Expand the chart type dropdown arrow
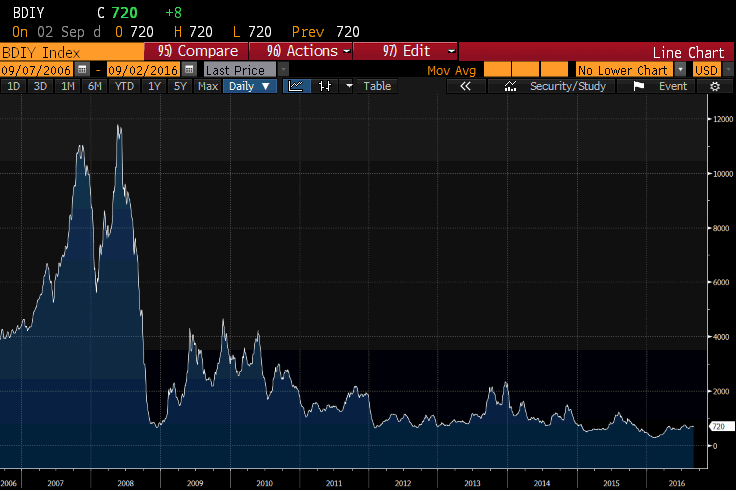 tap(348, 86)
